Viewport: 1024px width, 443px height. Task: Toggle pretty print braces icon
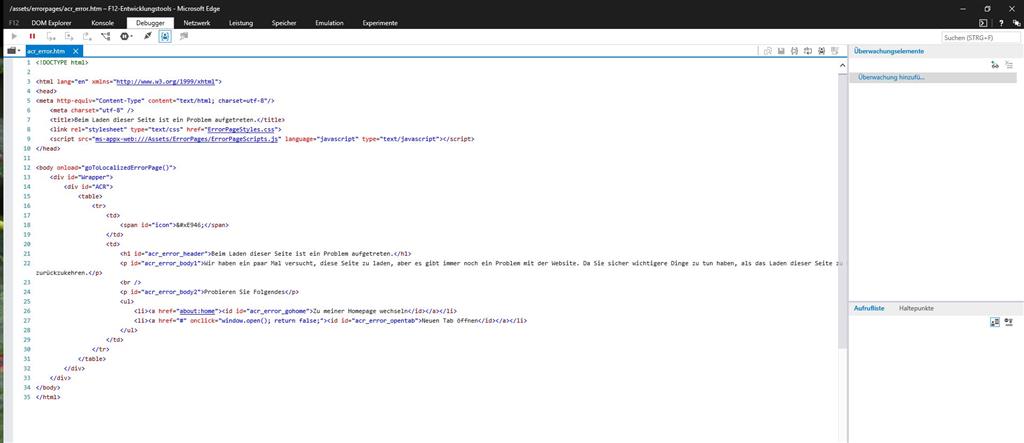794,51
